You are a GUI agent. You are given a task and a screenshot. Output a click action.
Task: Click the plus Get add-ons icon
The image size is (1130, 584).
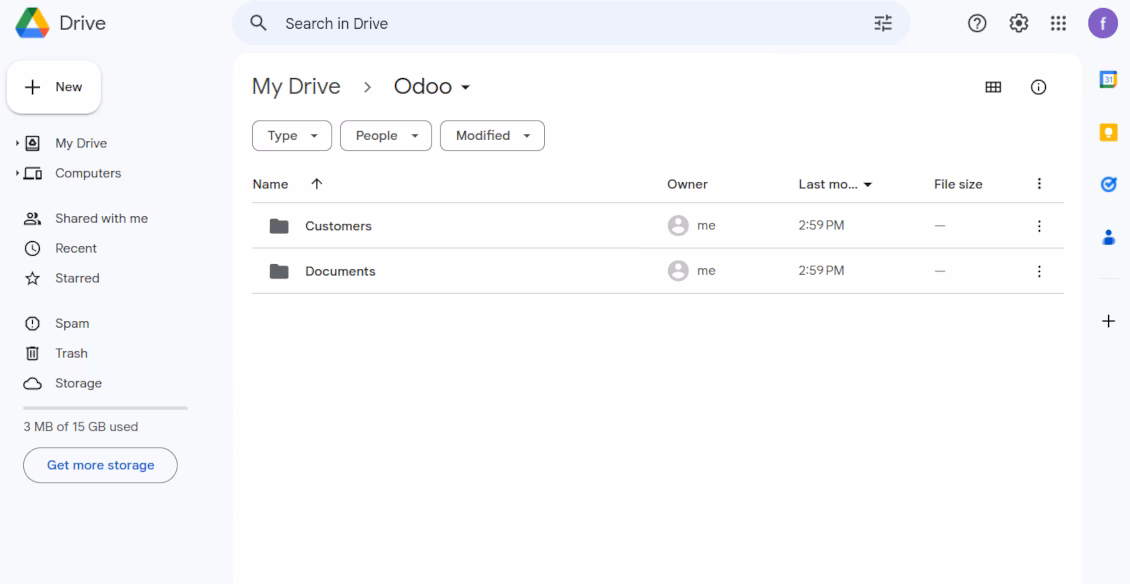tap(1108, 321)
